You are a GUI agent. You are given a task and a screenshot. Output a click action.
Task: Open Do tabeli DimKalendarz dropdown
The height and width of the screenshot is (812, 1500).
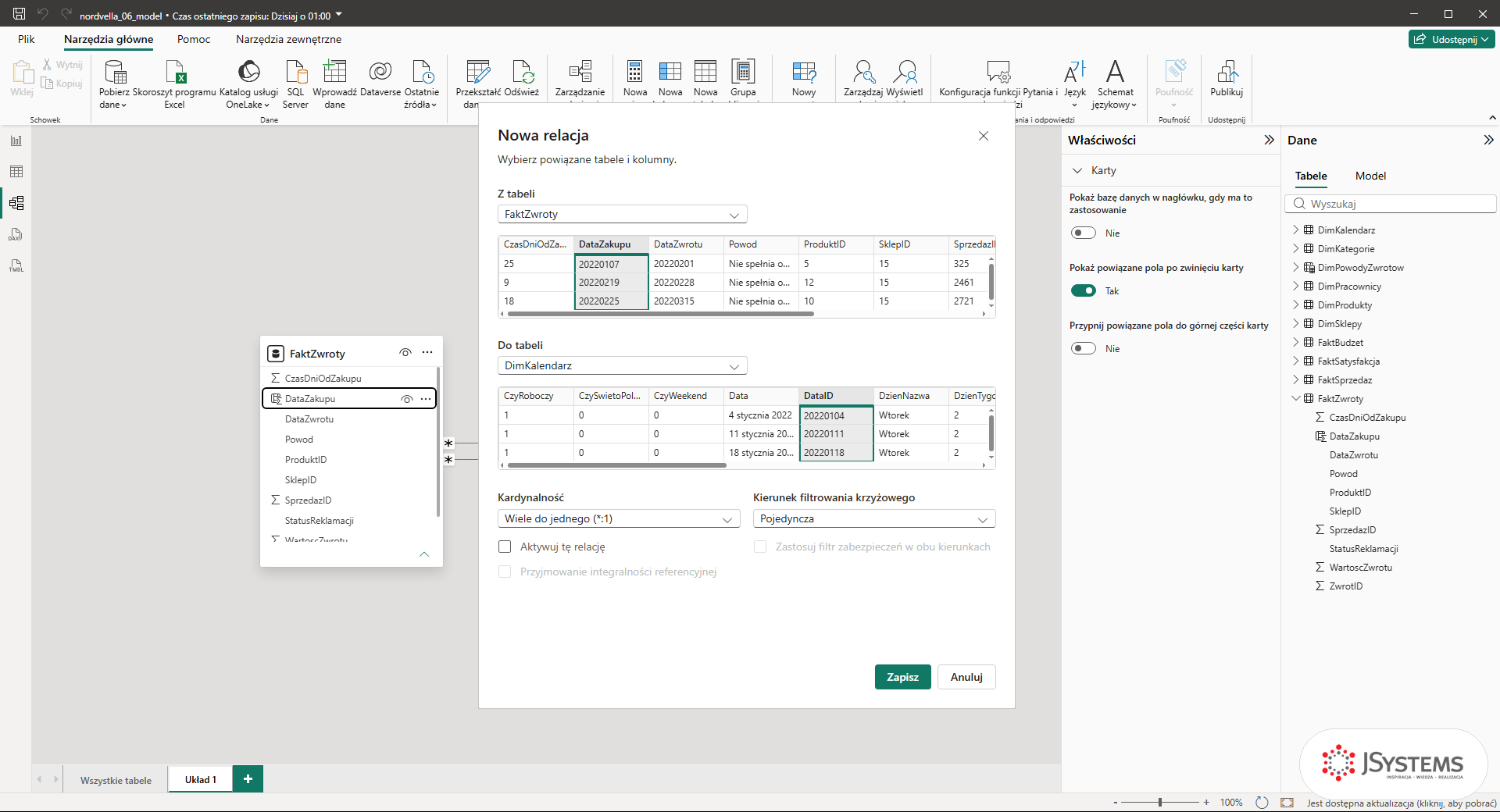pyautogui.click(x=622, y=365)
